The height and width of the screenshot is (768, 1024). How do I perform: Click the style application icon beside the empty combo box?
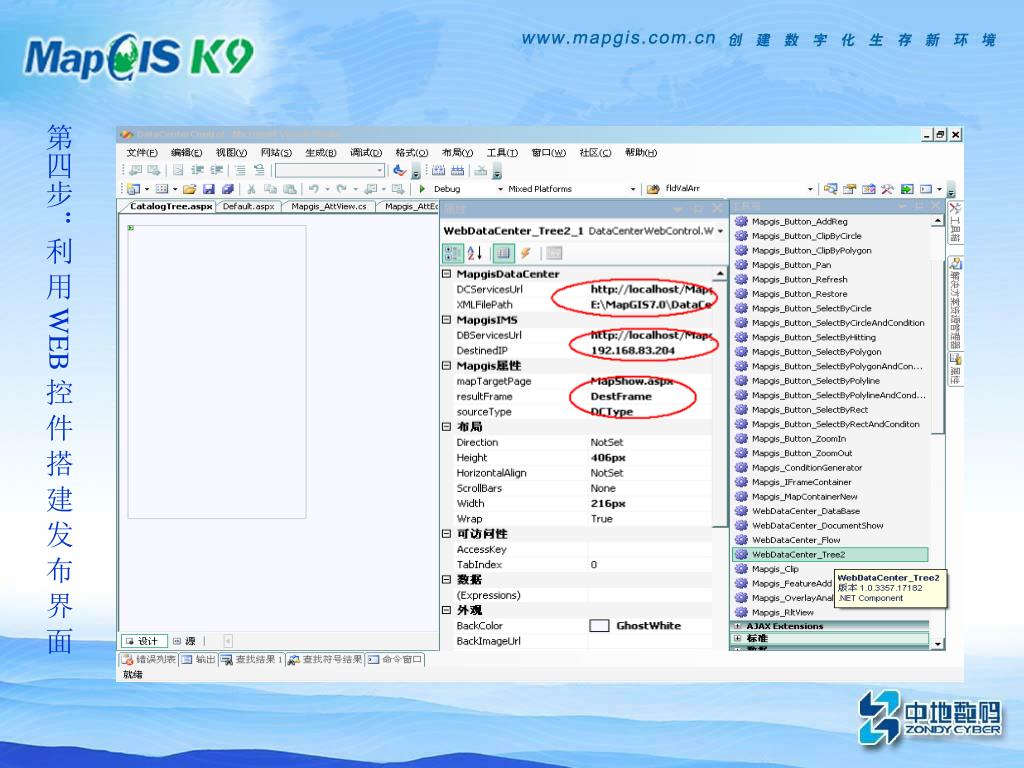coord(399,170)
